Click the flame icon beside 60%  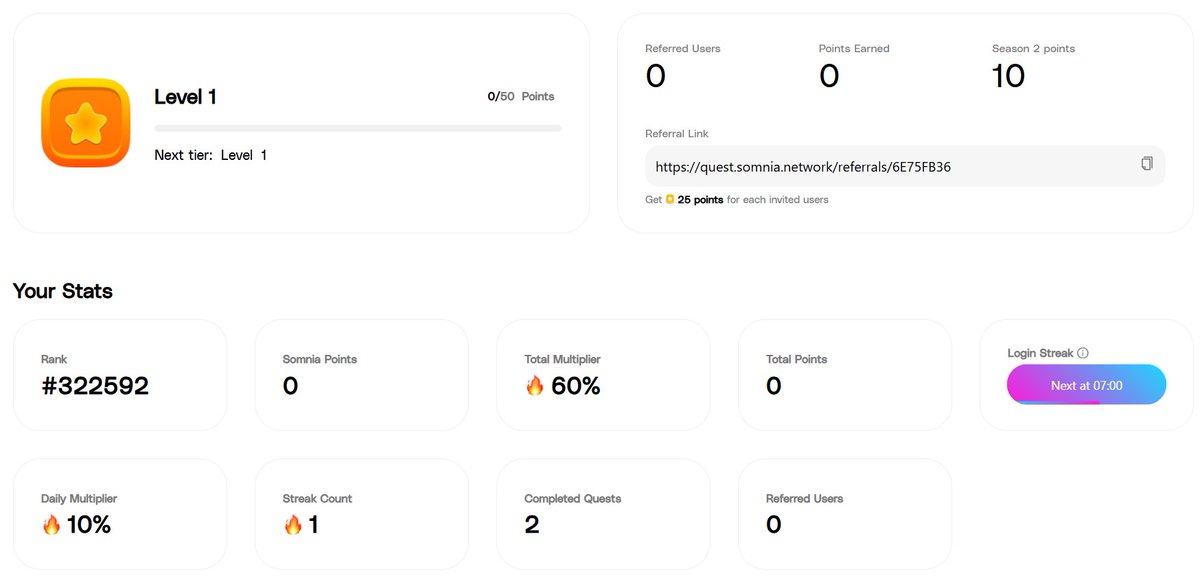[x=535, y=385]
